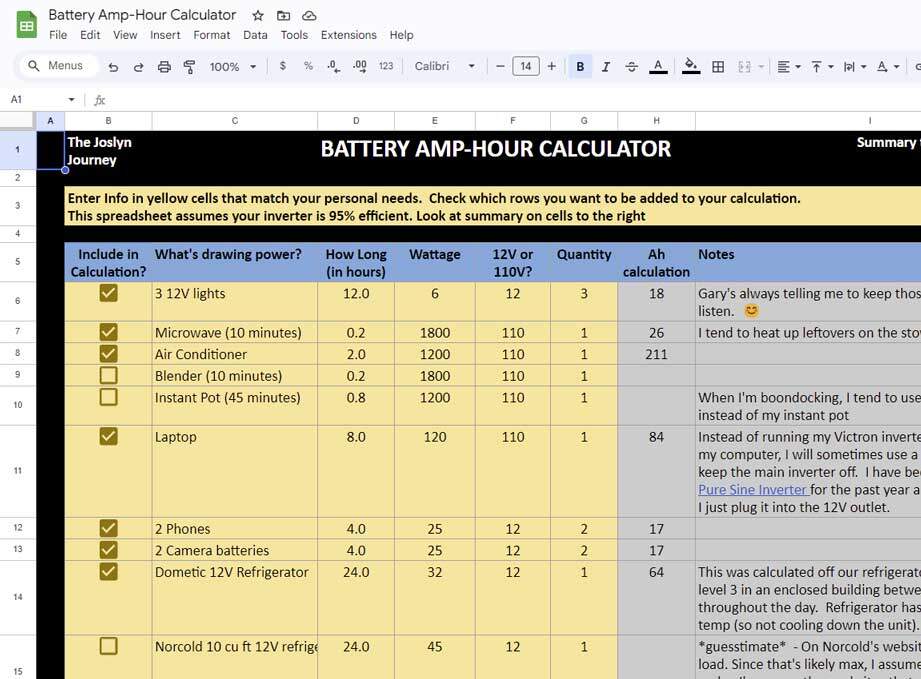The width and height of the screenshot is (921, 679).
Task: Select the Ah calculation value 211
Action: (656, 354)
